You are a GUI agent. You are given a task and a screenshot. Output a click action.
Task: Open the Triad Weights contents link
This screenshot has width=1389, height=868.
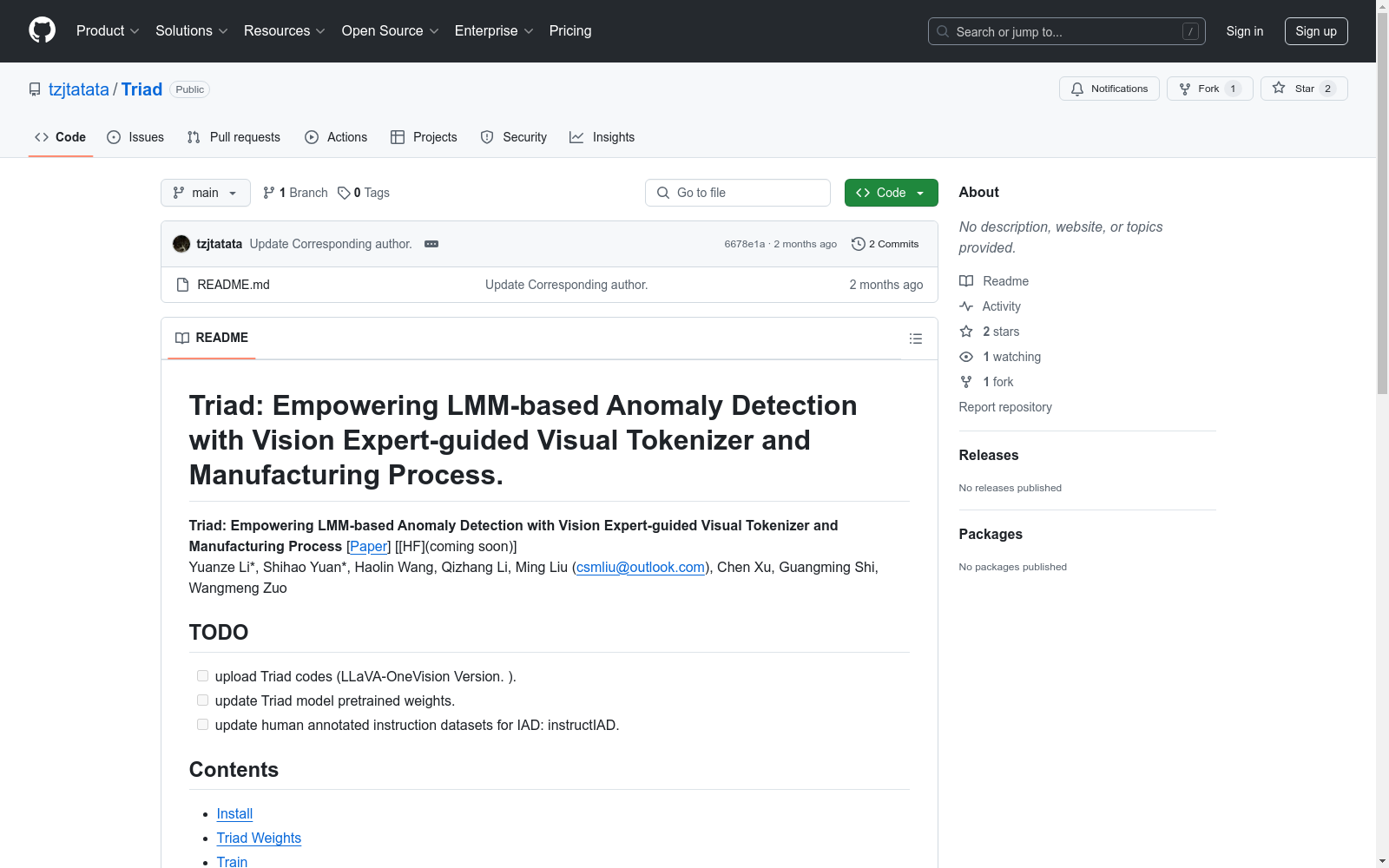pyautogui.click(x=259, y=838)
